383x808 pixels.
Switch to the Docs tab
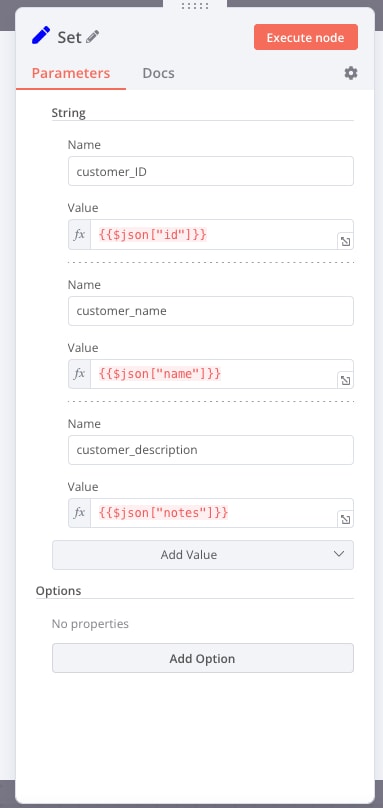158,73
